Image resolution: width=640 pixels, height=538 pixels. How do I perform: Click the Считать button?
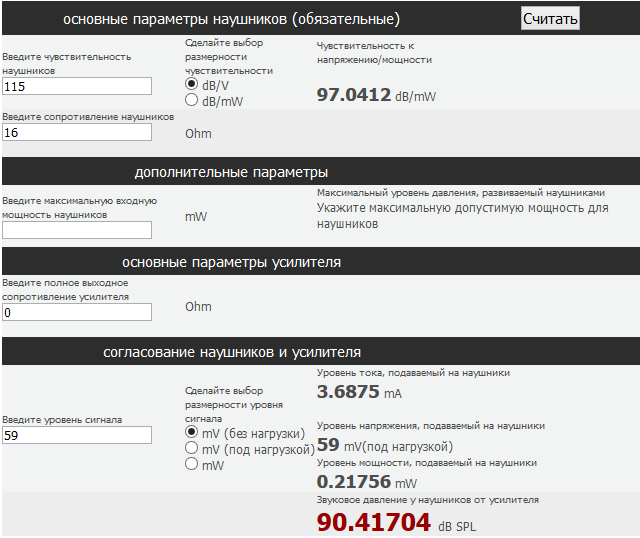tap(550, 18)
